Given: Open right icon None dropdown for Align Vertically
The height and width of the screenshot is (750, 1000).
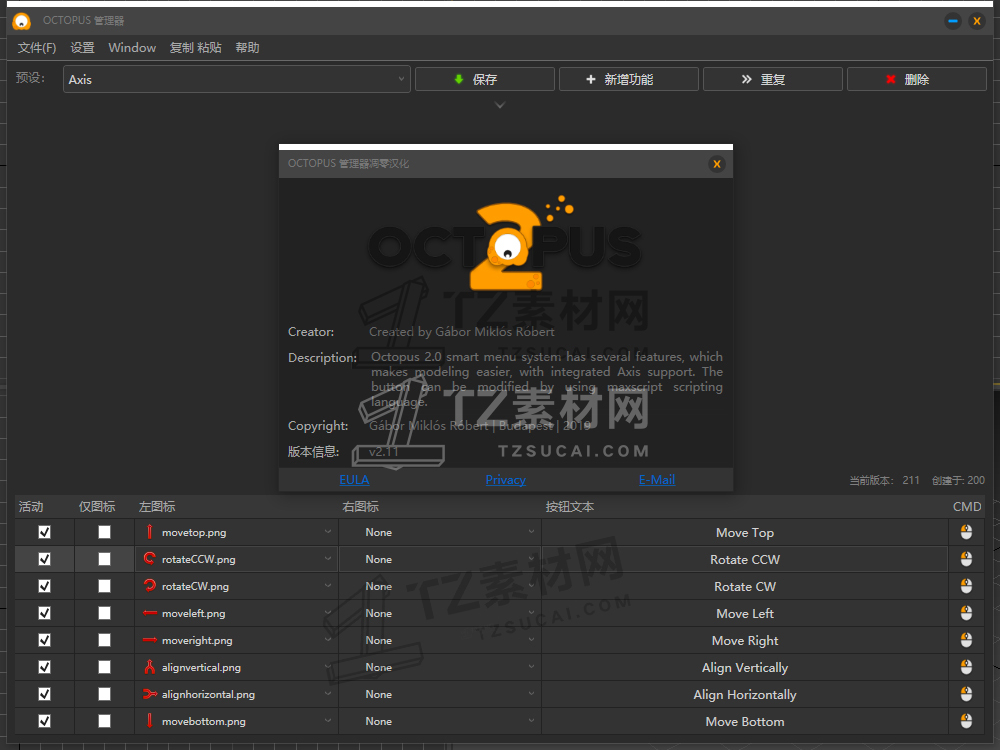Looking at the screenshot, I should [x=440, y=667].
